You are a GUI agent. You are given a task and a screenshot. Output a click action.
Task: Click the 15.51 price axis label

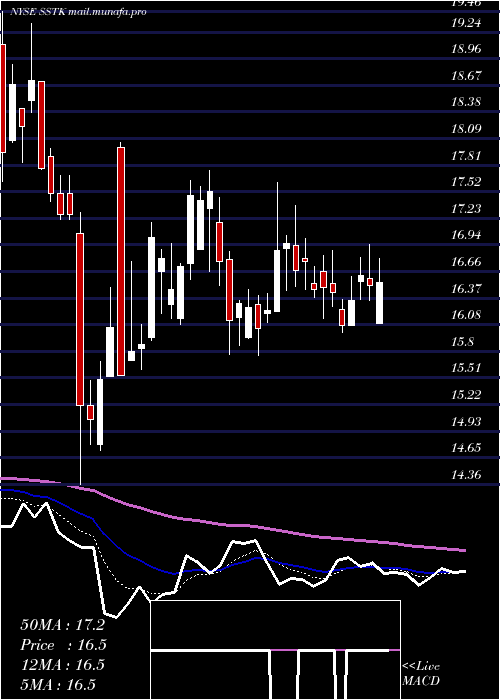[x=467, y=368]
